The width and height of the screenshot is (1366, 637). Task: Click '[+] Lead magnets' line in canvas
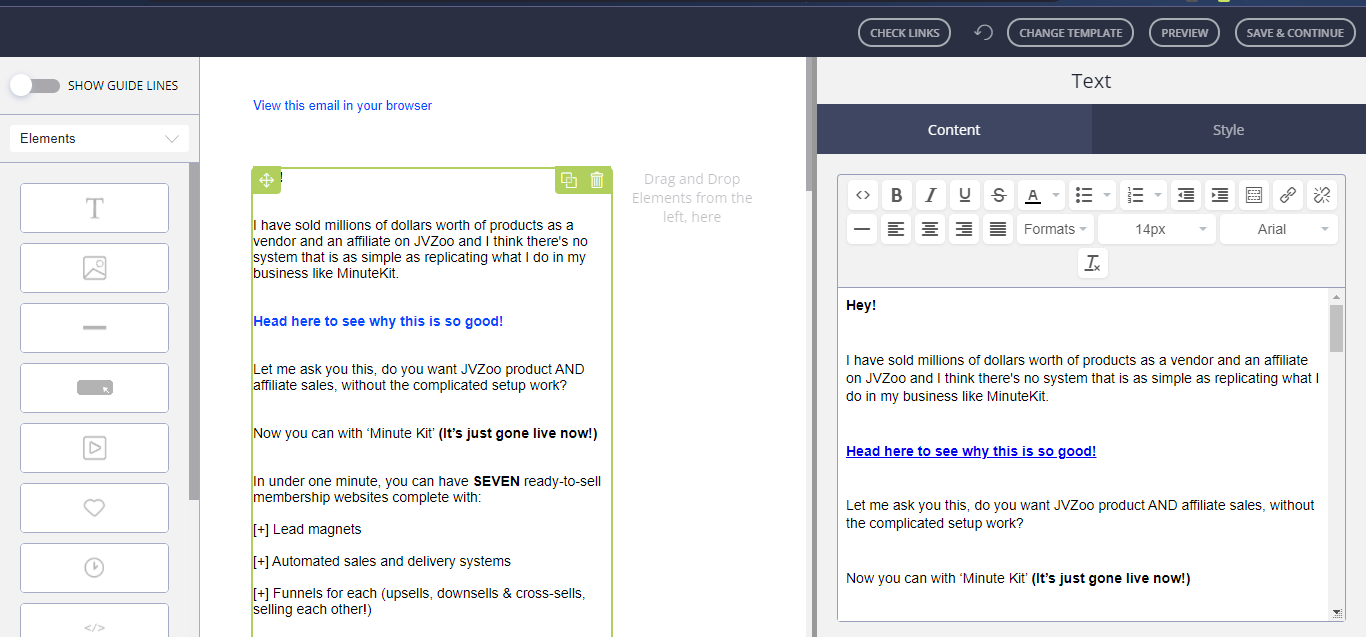click(307, 529)
